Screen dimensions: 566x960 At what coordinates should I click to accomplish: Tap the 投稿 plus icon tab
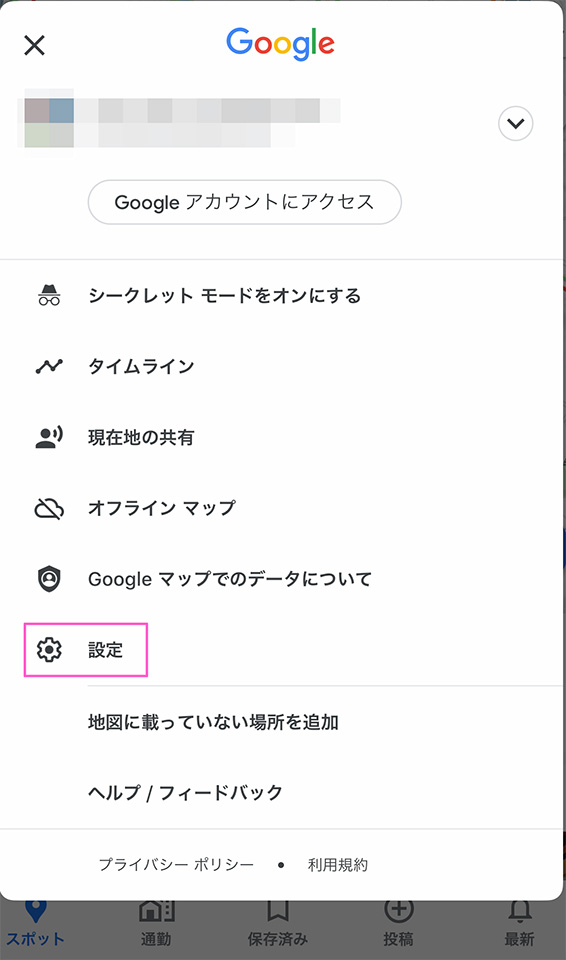pyautogui.click(x=398, y=924)
